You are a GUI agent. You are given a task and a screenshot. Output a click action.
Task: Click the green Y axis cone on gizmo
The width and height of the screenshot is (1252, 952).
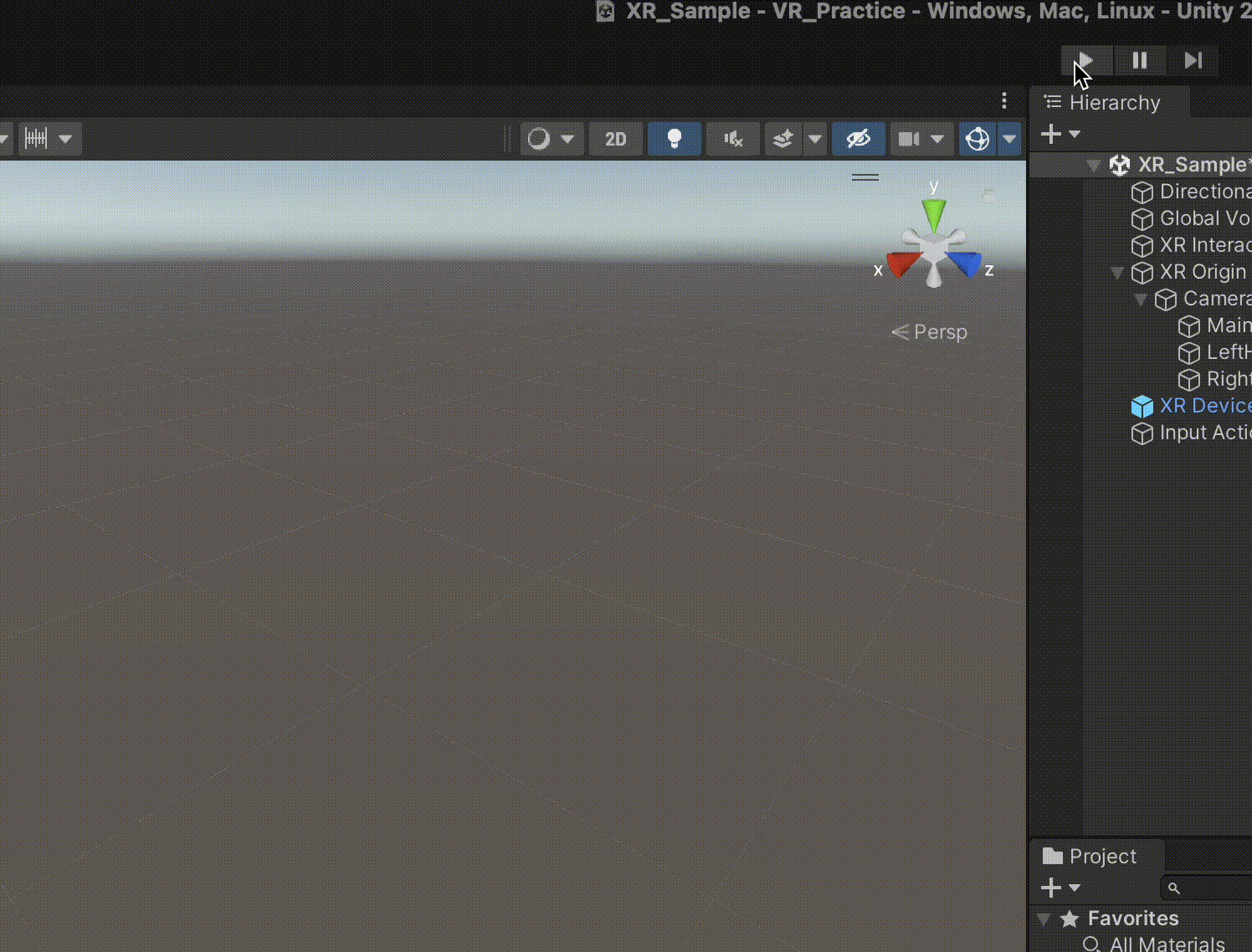pos(934,215)
